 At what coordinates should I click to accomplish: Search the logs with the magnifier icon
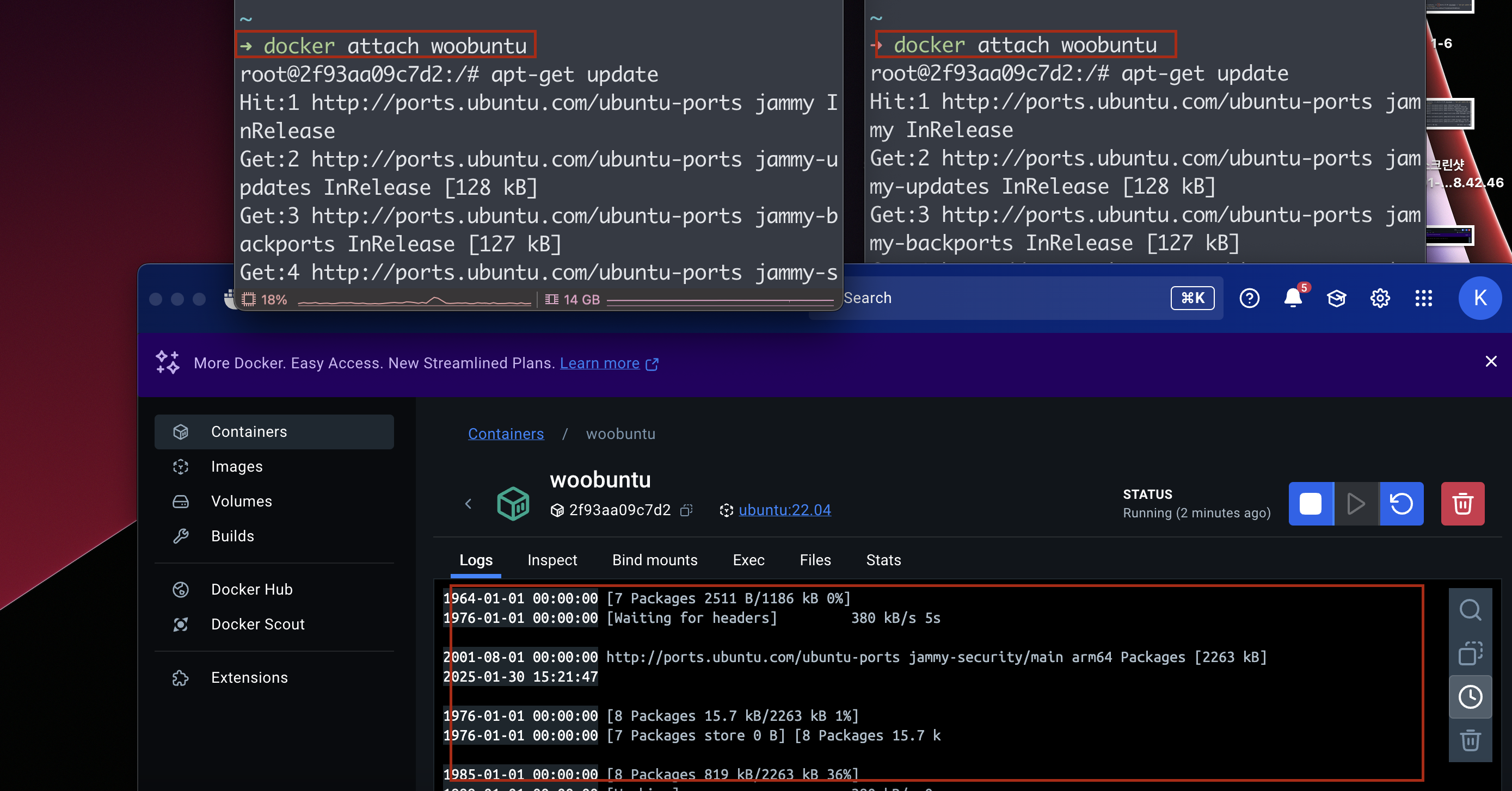1470,610
